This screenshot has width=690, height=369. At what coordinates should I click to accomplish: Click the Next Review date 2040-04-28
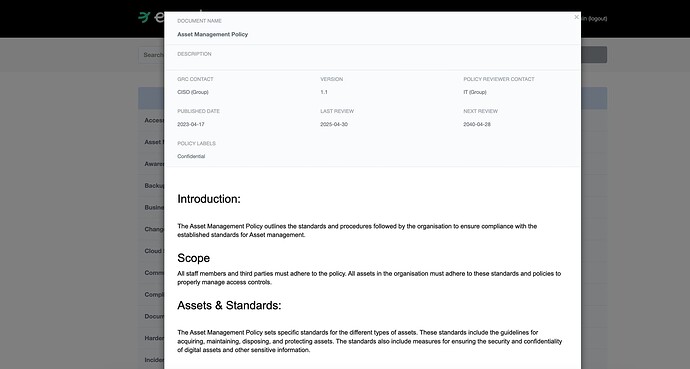pos(477,124)
